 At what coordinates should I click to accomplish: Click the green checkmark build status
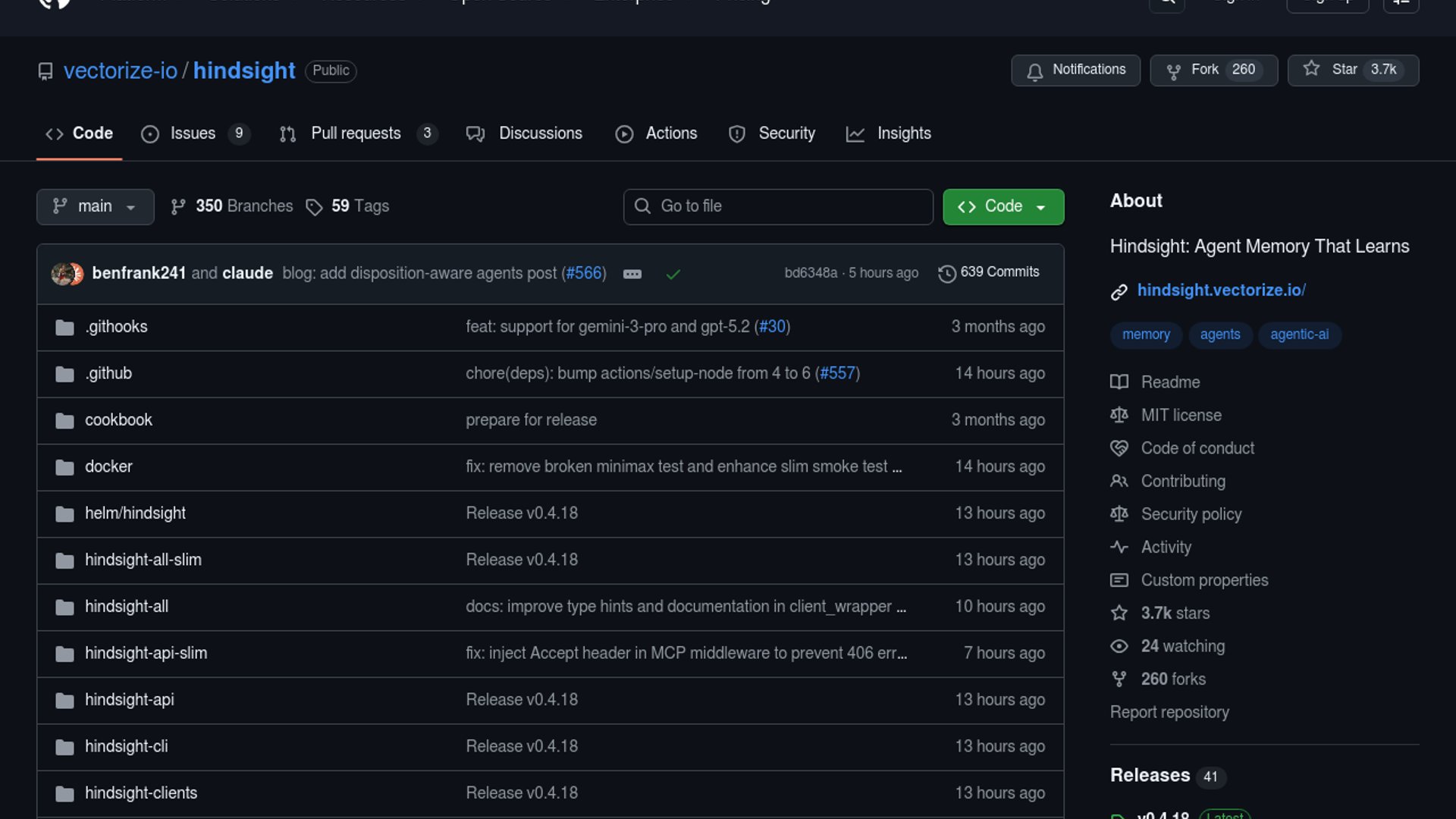673,274
